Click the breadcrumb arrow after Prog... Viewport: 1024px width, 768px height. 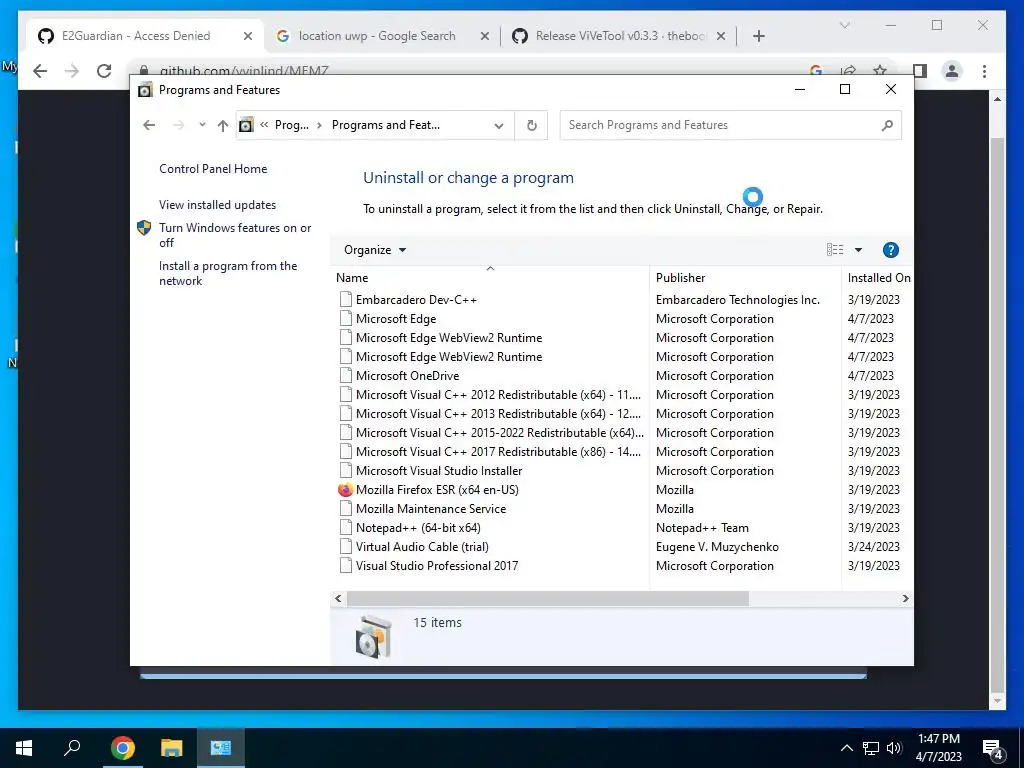[x=319, y=125]
